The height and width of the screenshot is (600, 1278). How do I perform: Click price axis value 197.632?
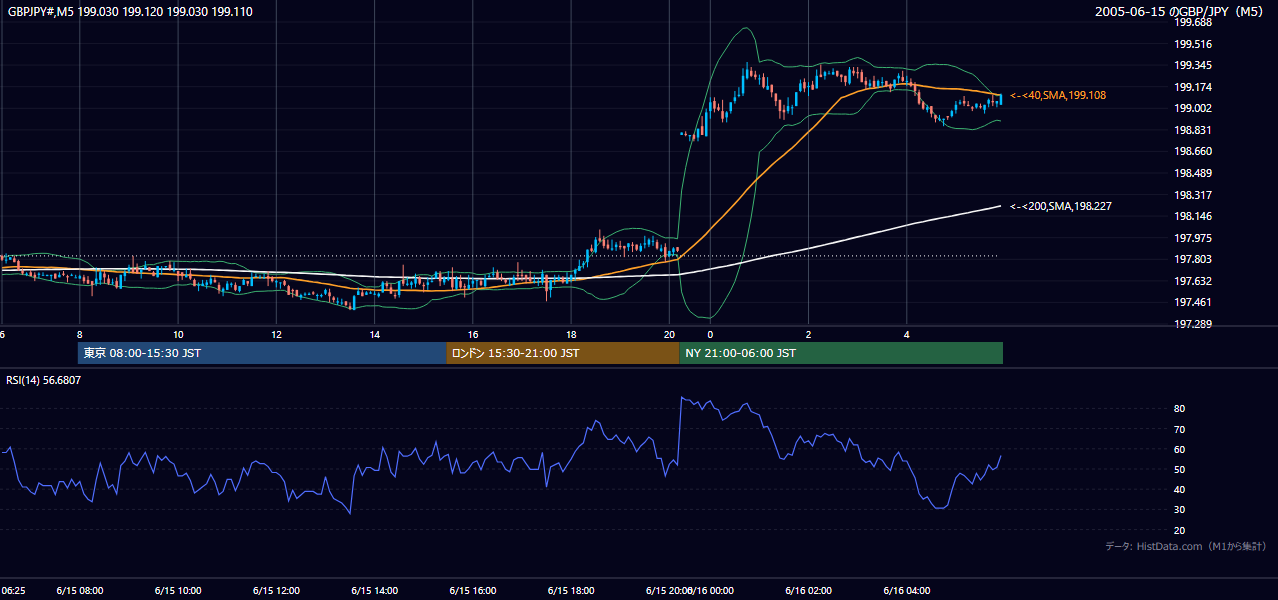tap(1192, 281)
